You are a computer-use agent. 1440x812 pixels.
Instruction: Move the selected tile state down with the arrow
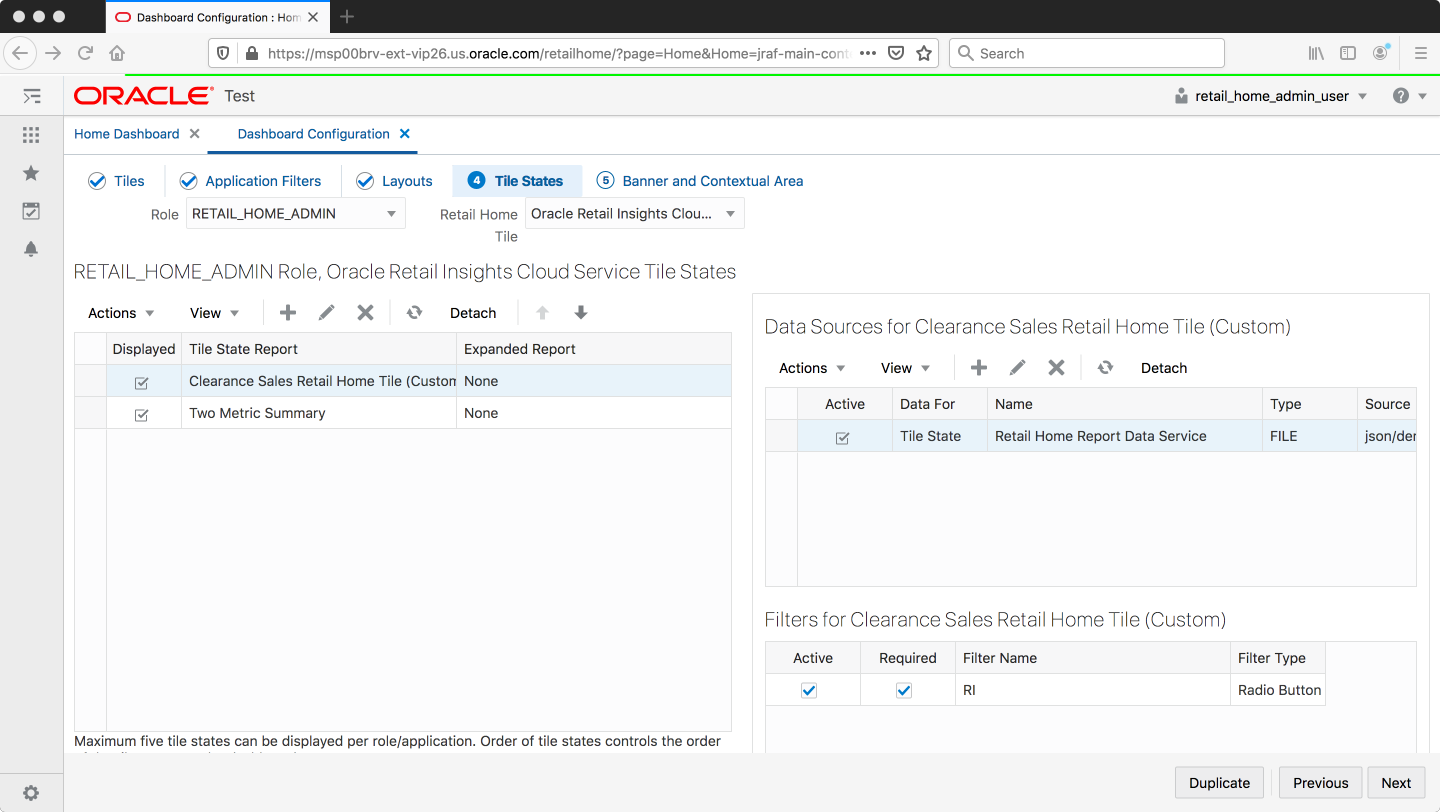[581, 312]
